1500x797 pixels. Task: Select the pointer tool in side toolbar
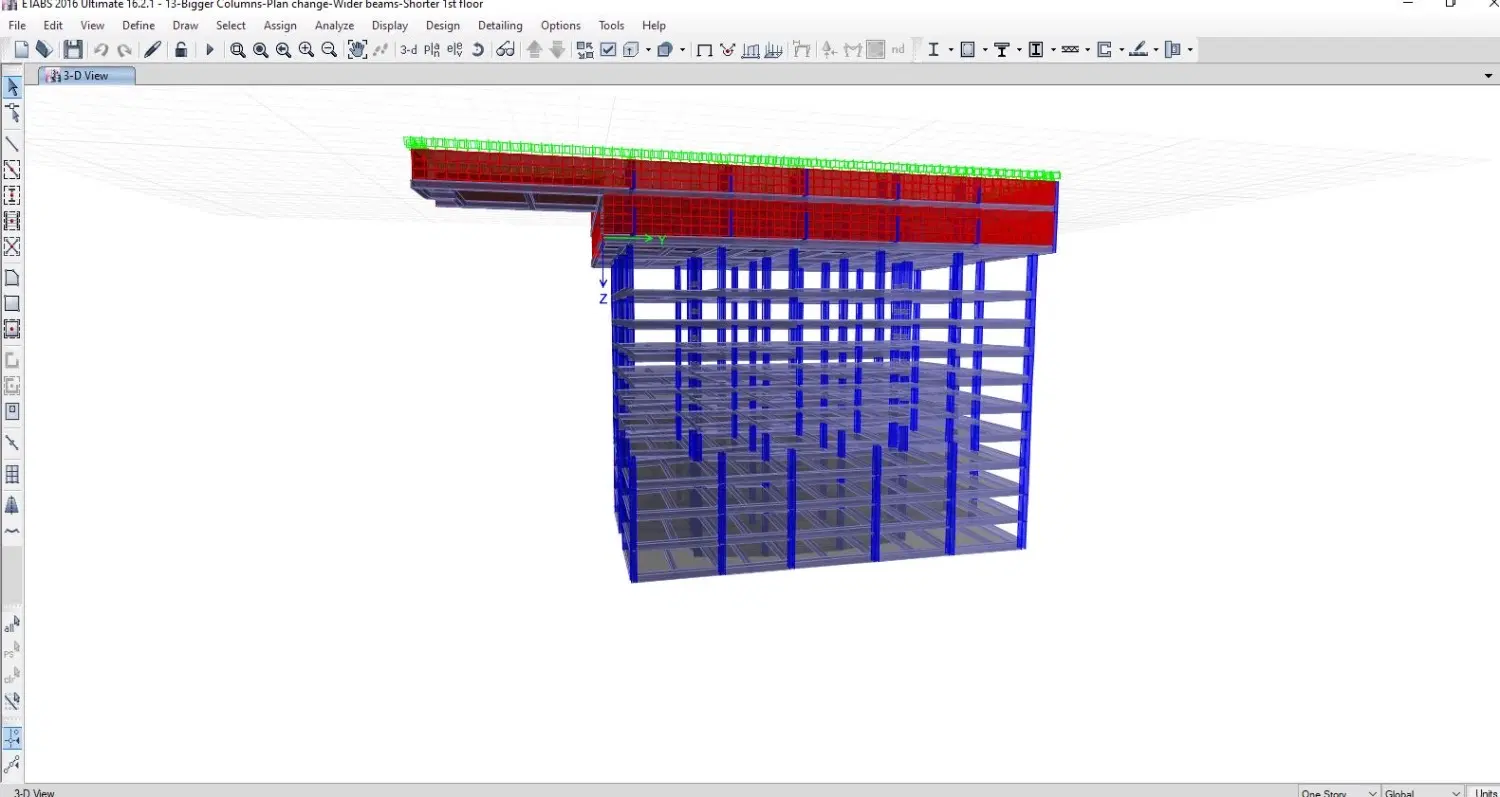12,88
